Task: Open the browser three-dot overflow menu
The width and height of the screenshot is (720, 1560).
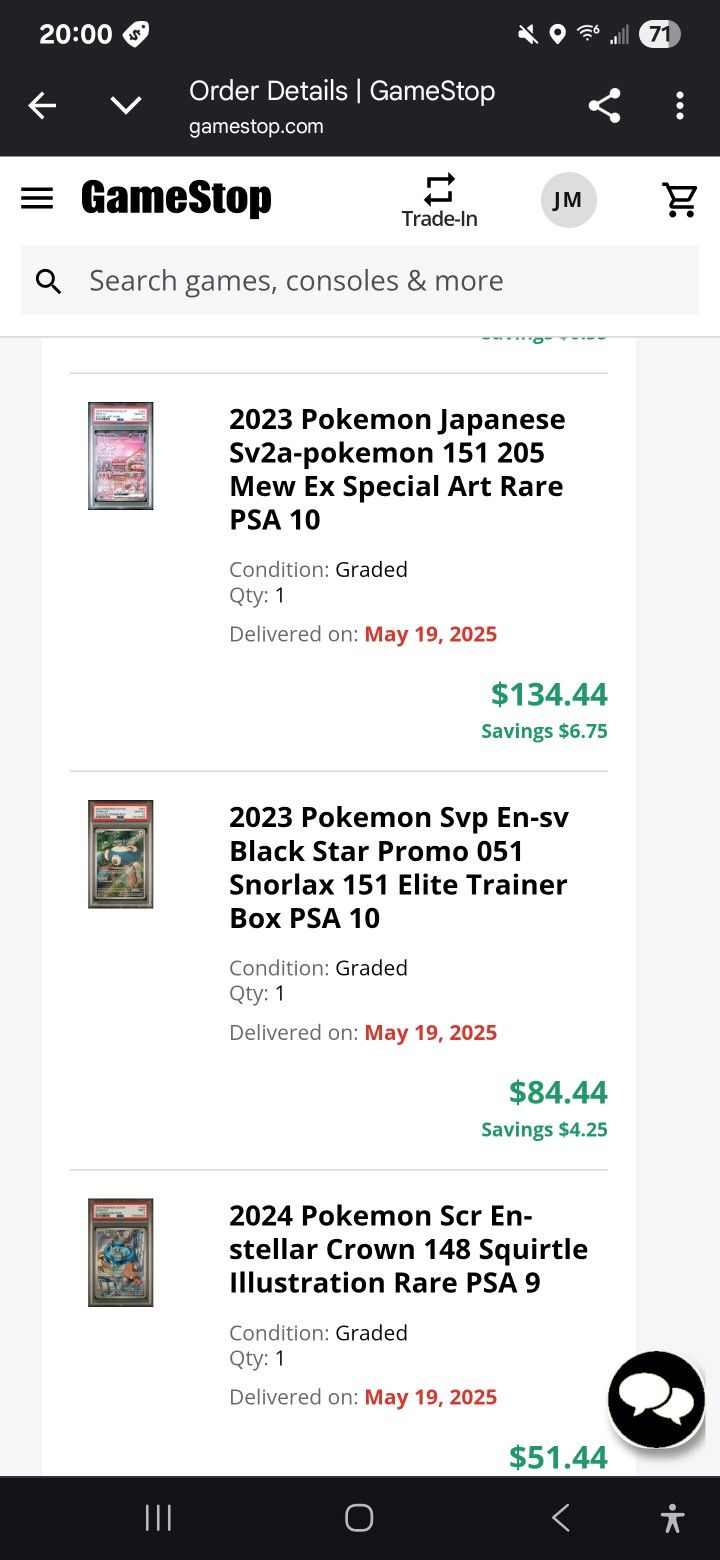Action: click(x=680, y=105)
